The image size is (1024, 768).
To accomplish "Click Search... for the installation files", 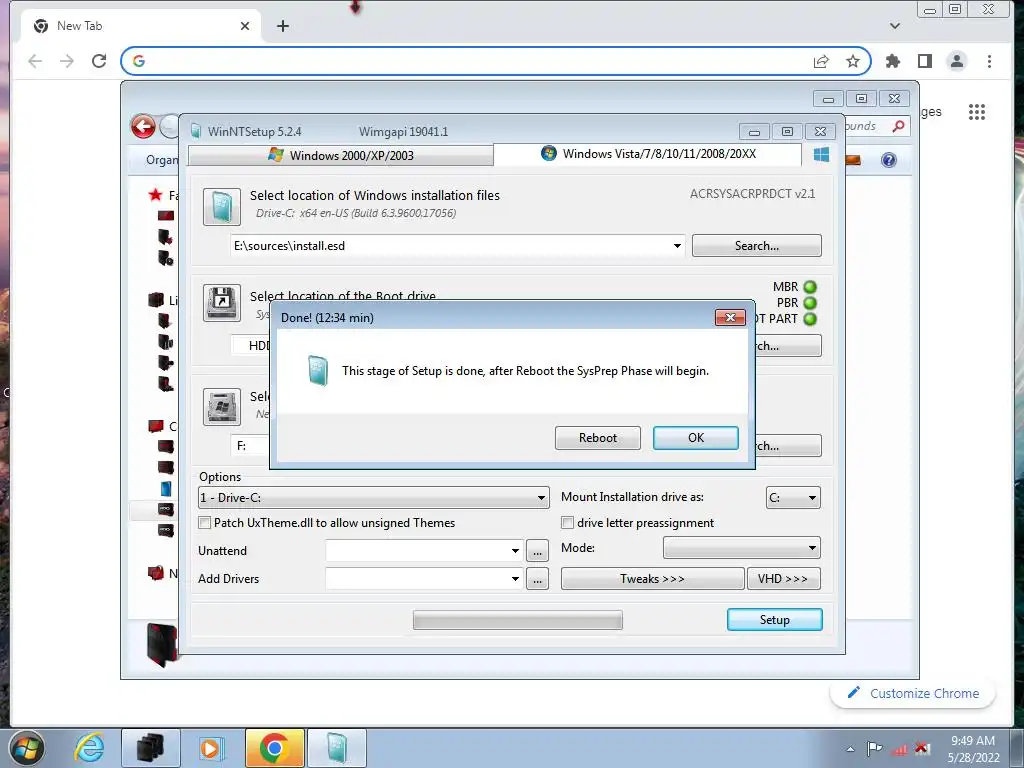I will (756, 246).
